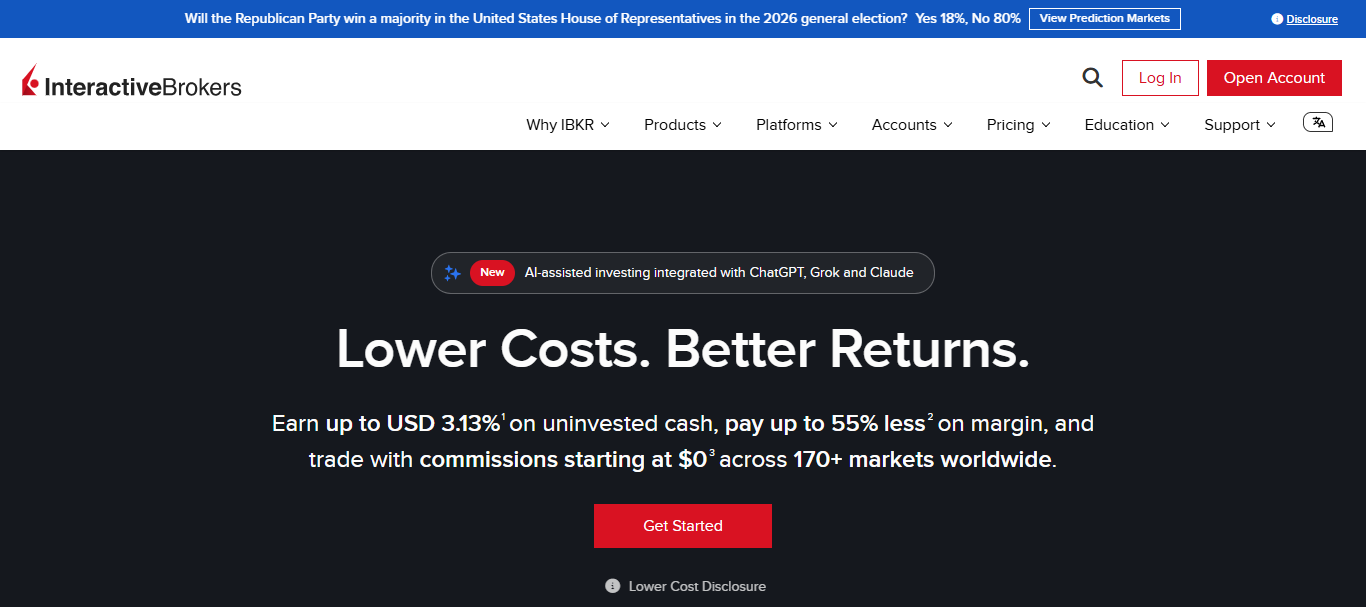
Task: Click the red New badge
Action: pyautogui.click(x=492, y=272)
